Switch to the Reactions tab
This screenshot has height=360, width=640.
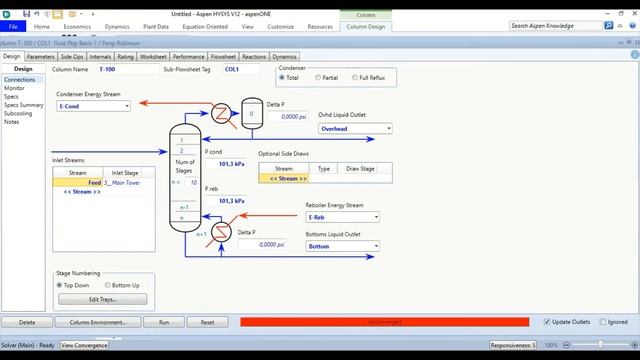[x=254, y=57]
